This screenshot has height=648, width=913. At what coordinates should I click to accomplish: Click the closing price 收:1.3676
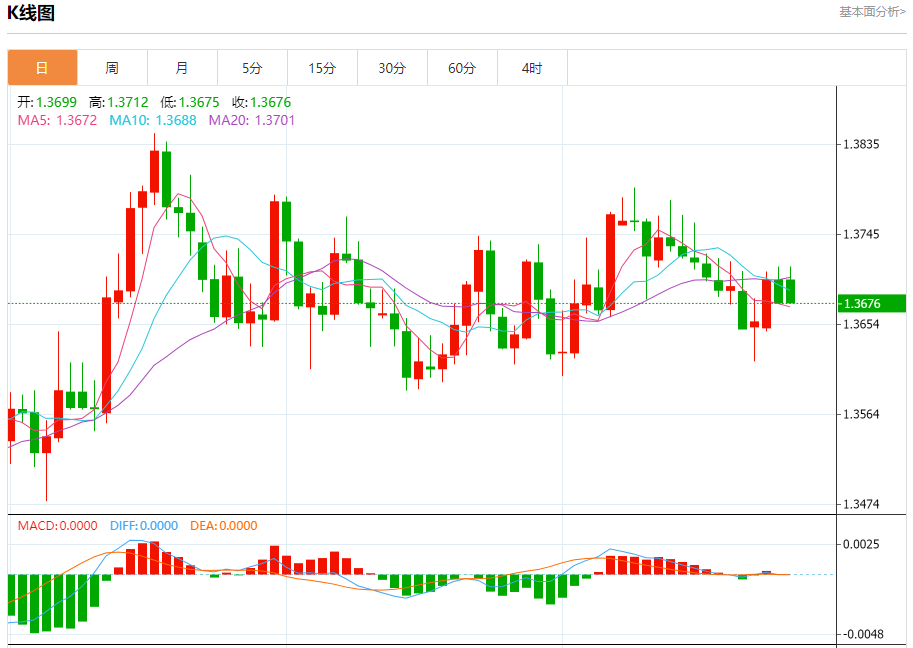(x=261, y=102)
